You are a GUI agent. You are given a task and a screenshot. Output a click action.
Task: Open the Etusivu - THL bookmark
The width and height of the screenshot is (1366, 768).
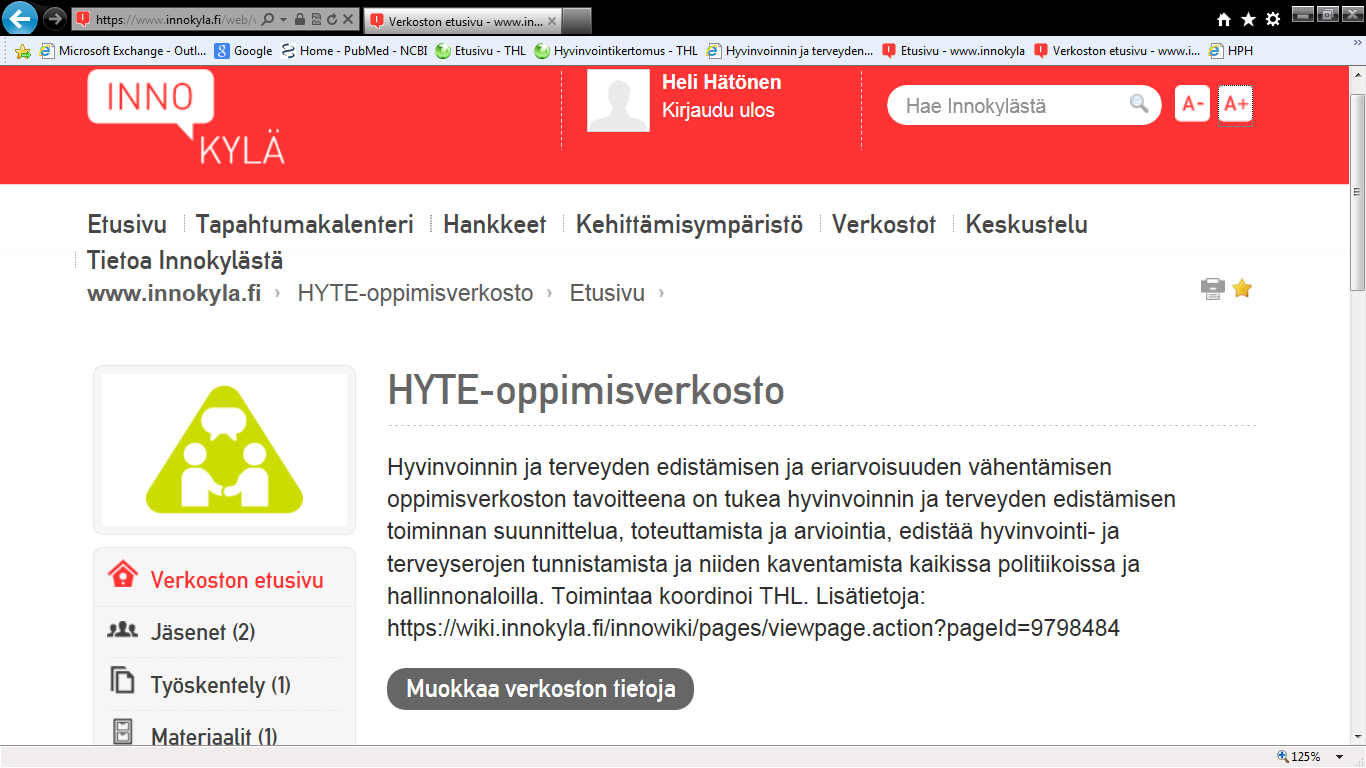pyautogui.click(x=481, y=51)
